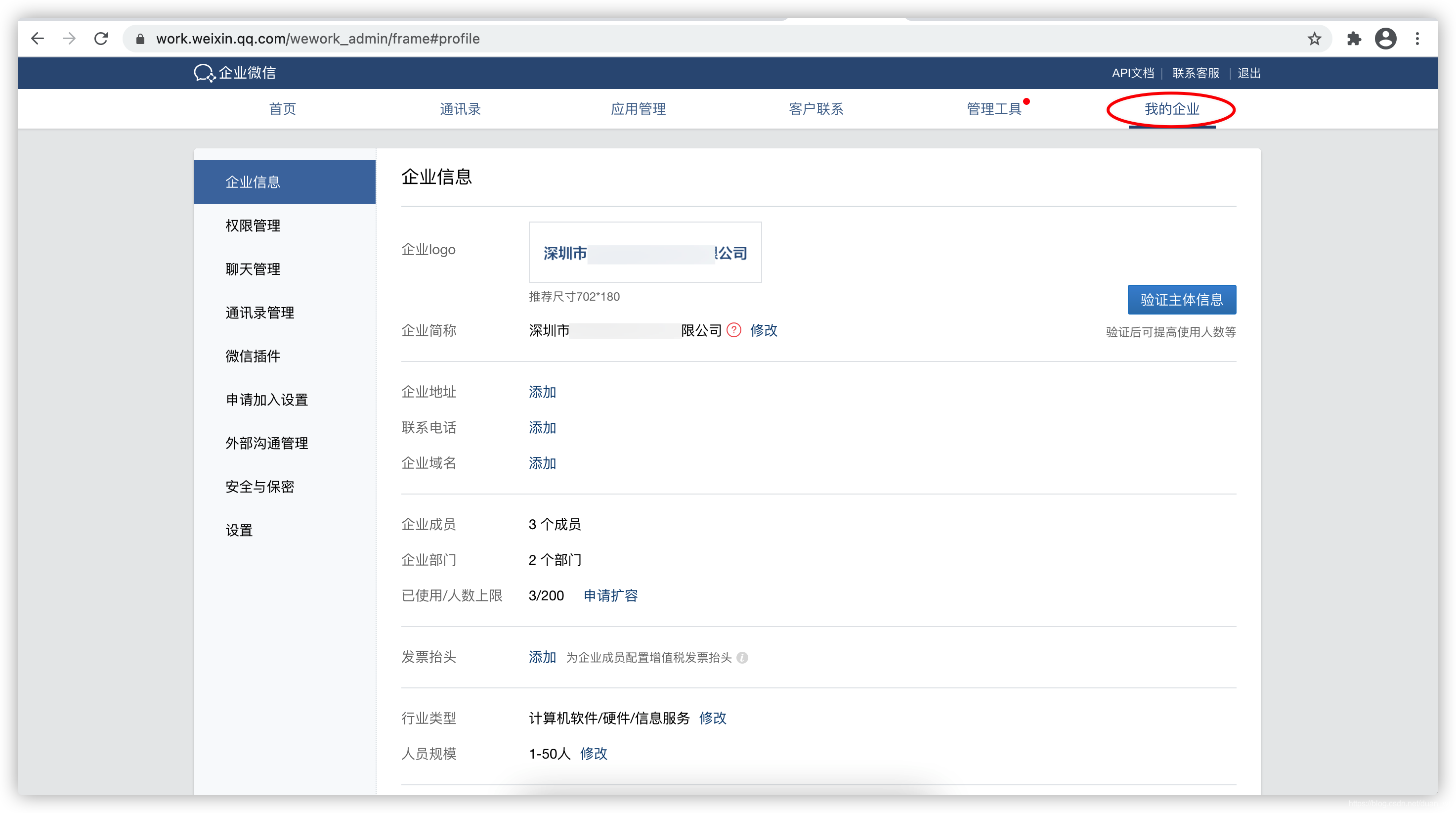Click 修改 next to 行业类型
Screen dimensions: 1456x813
point(713,718)
